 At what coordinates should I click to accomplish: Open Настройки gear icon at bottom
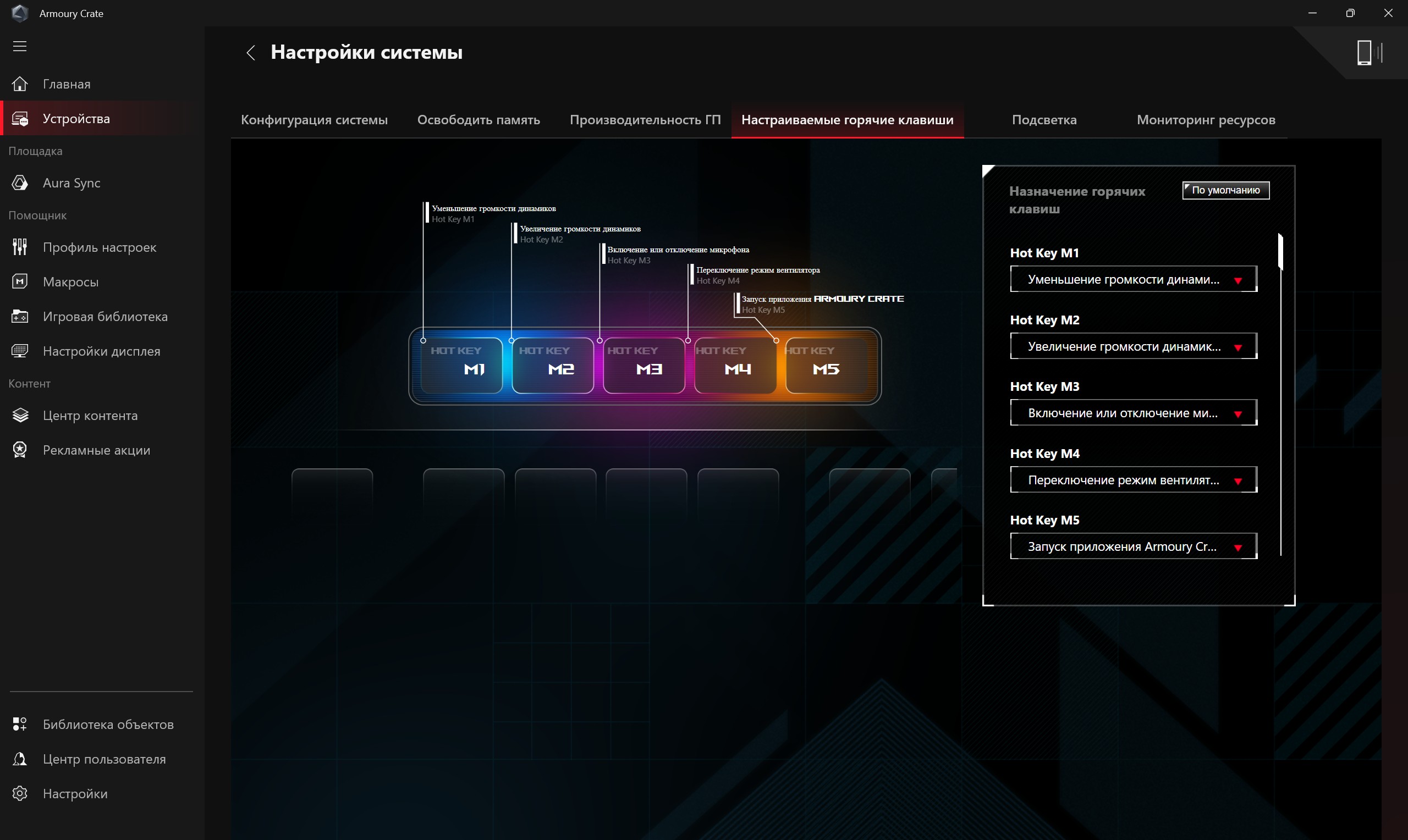point(20,794)
